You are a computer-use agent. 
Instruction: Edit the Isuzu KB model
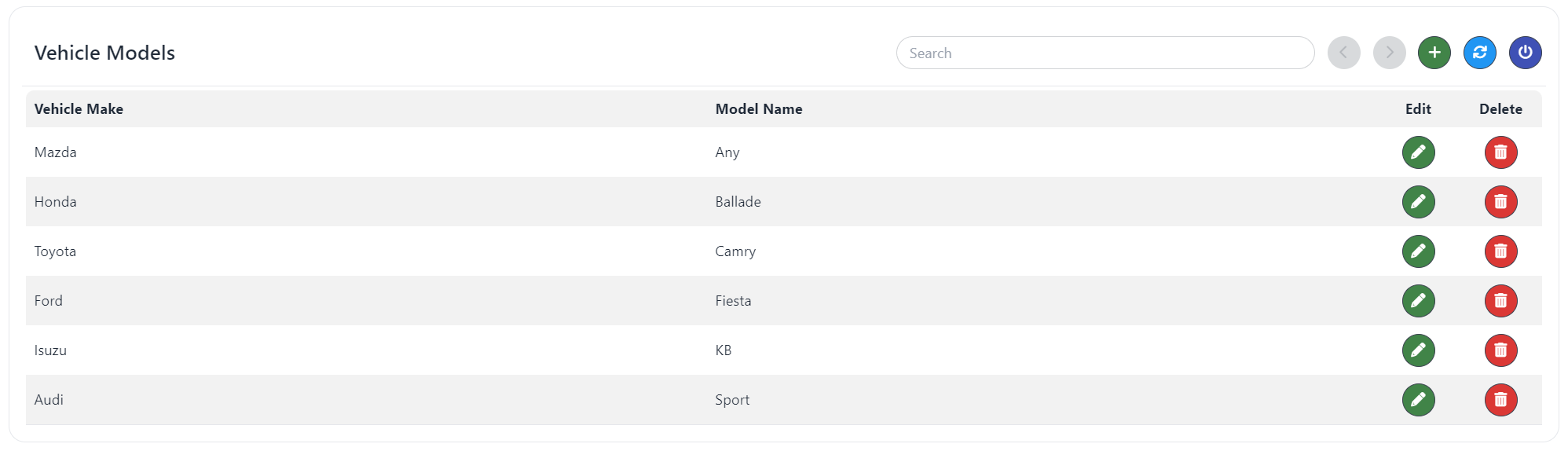pyautogui.click(x=1418, y=350)
